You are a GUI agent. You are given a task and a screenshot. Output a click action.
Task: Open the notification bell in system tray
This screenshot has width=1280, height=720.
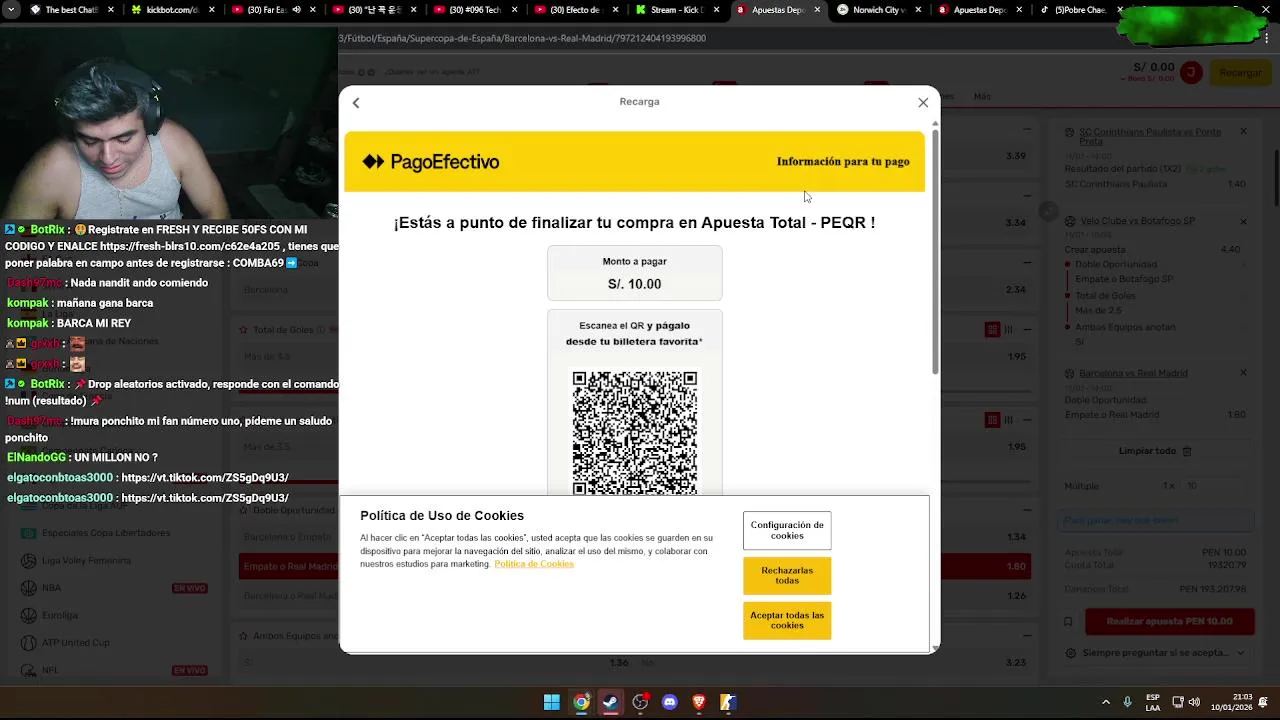point(1264,702)
